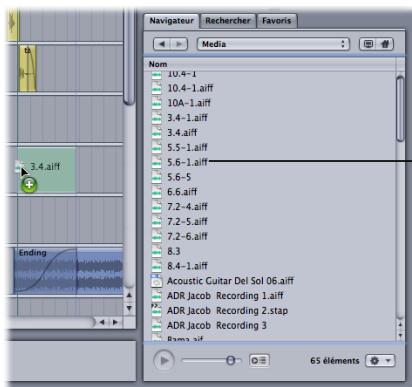Play the selected file preview
The width and height of the screenshot is (412, 387).
point(164,360)
